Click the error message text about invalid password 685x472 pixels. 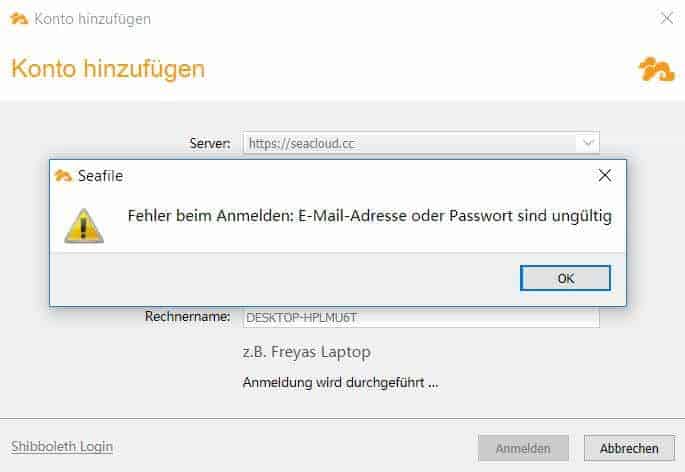point(370,216)
